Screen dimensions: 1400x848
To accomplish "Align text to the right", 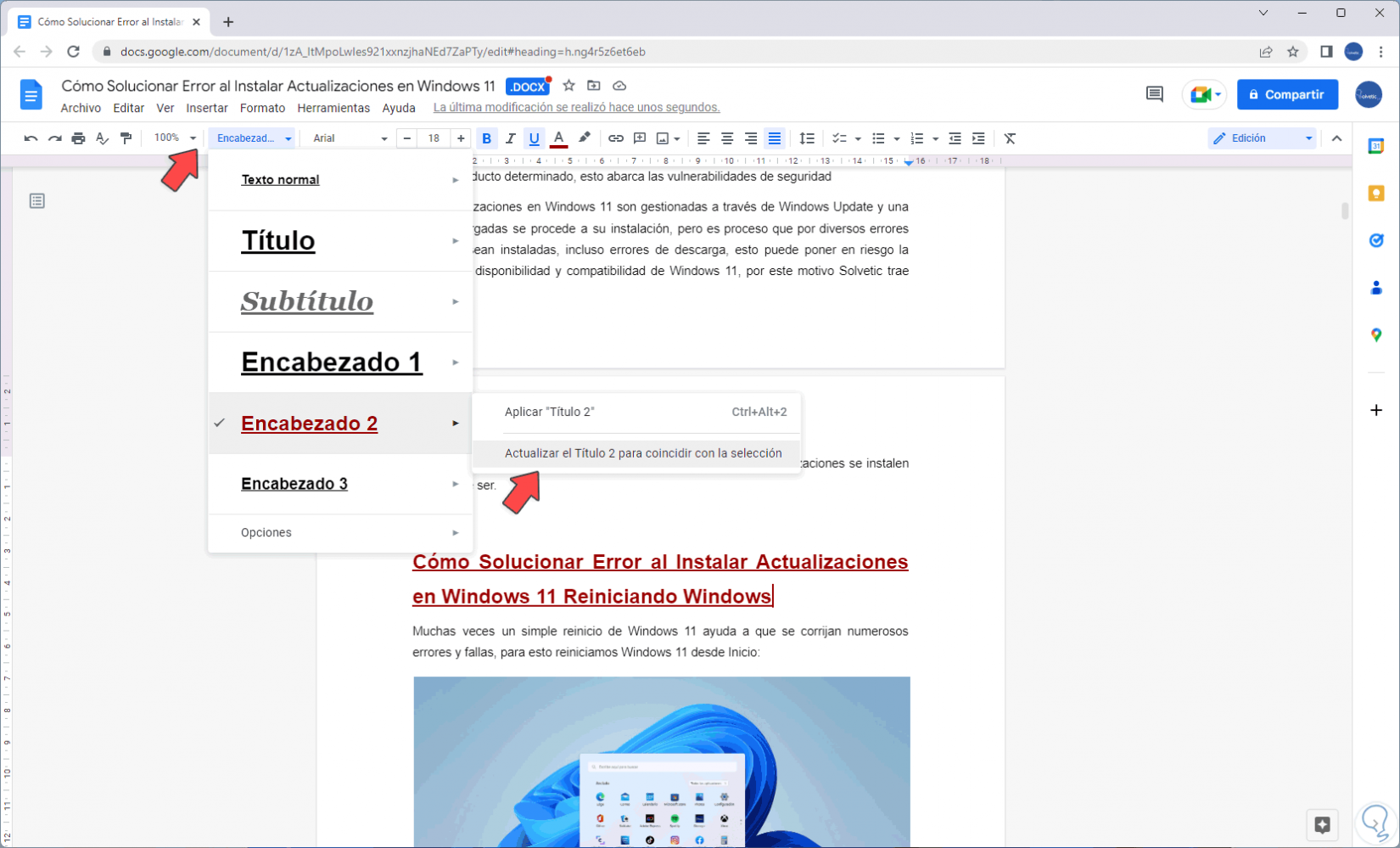I will pos(751,138).
